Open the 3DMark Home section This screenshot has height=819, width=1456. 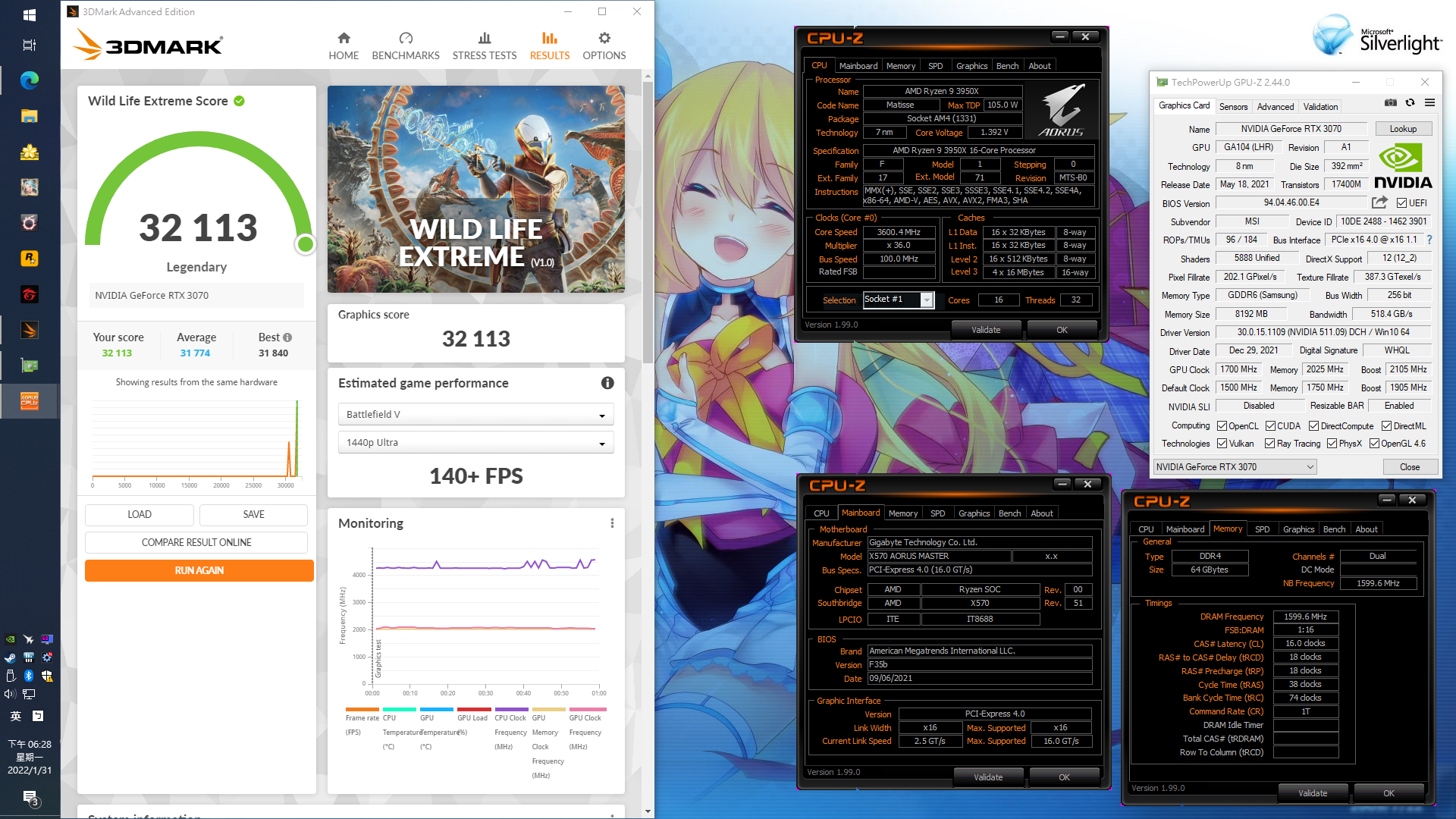point(344,45)
